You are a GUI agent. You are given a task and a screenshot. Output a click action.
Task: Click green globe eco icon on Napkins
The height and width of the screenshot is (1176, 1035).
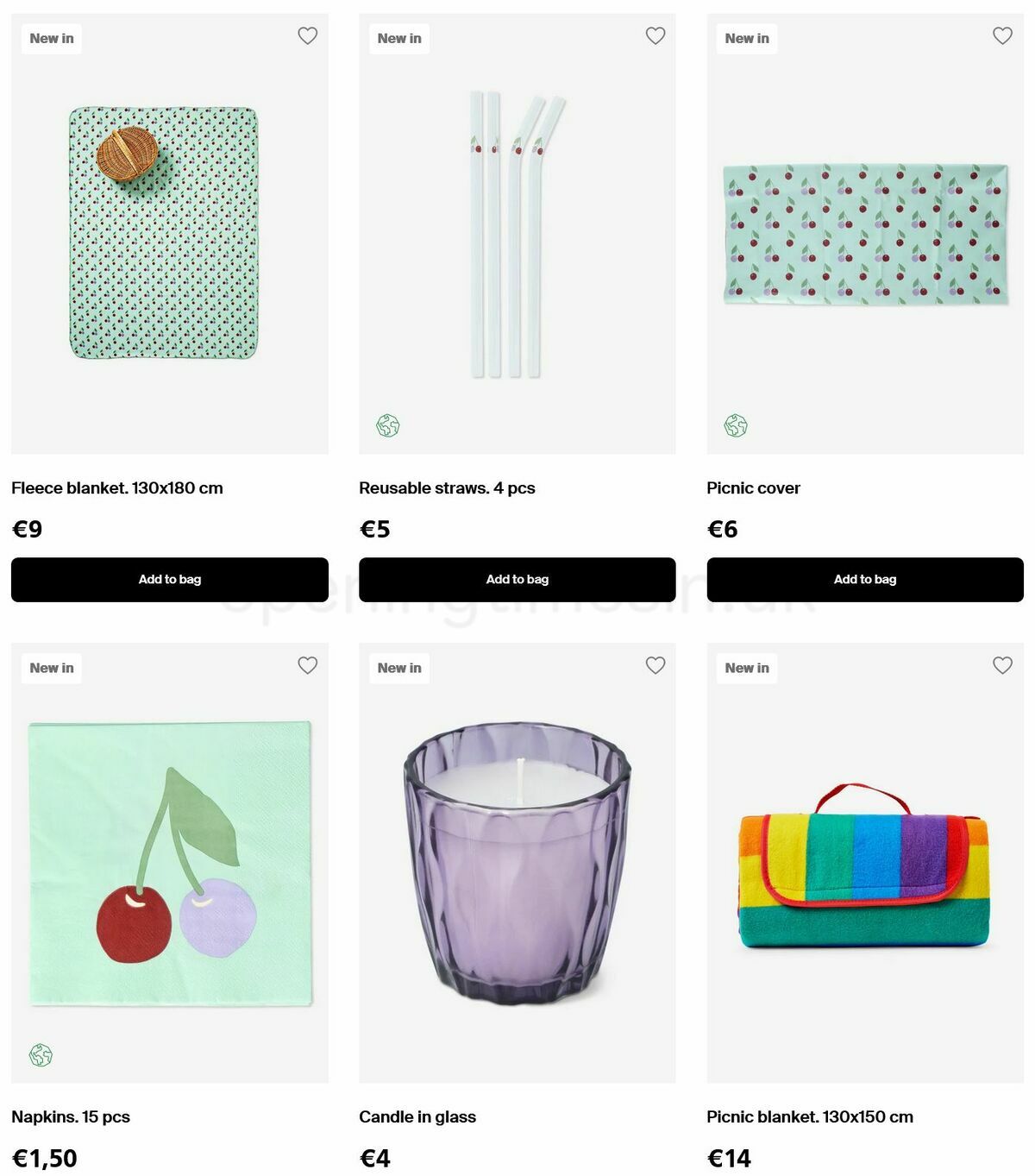coord(41,1054)
